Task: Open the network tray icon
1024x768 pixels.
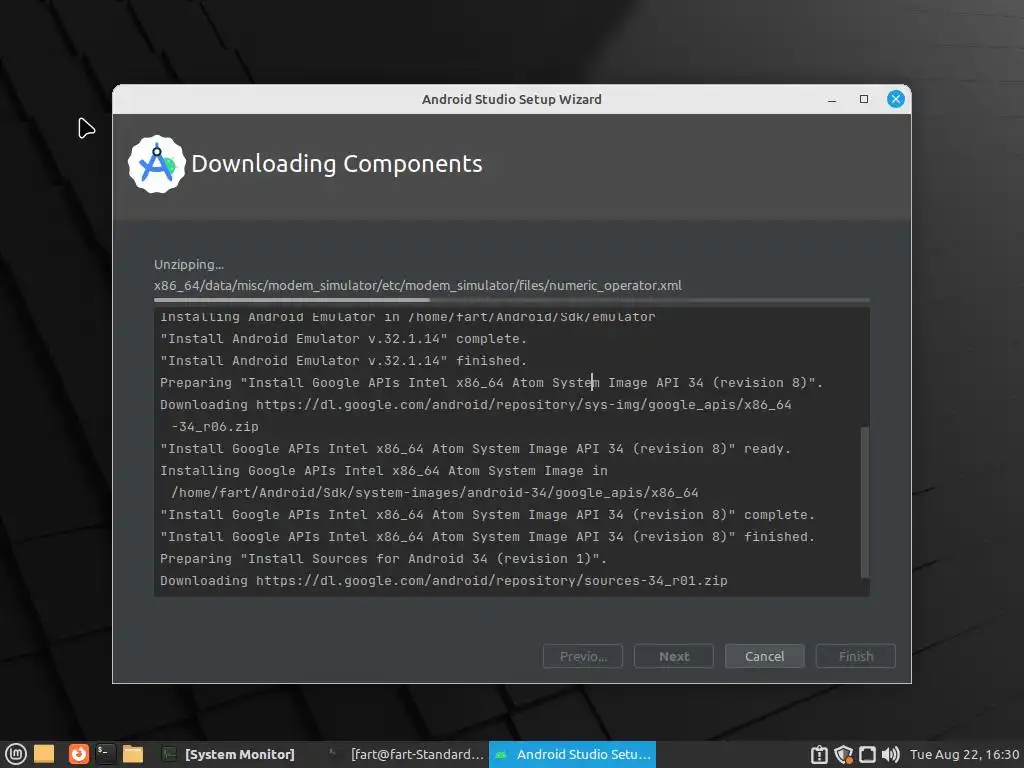Action: pyautogui.click(x=867, y=755)
